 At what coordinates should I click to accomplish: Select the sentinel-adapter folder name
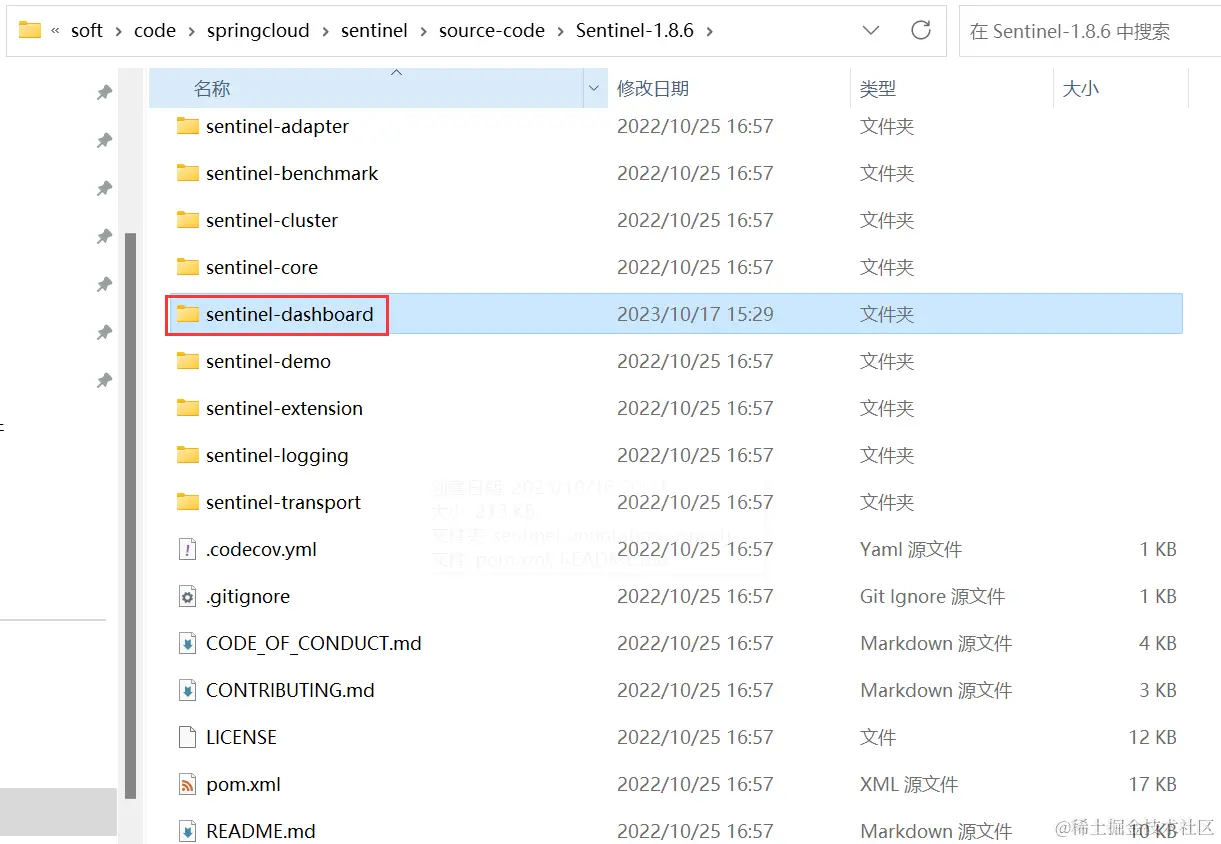pyautogui.click(x=277, y=126)
